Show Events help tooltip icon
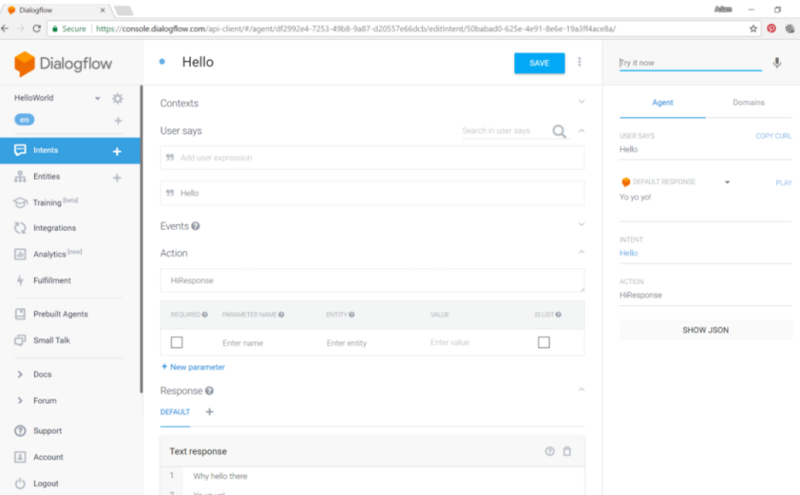800x495 pixels. 195,226
